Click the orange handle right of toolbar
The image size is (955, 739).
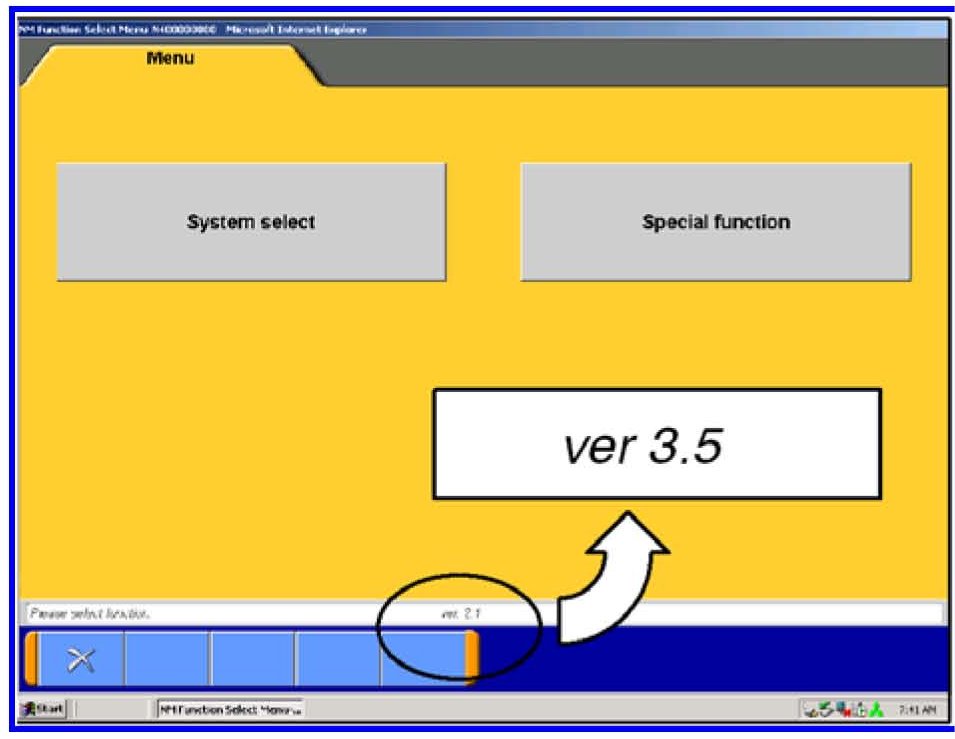point(472,658)
